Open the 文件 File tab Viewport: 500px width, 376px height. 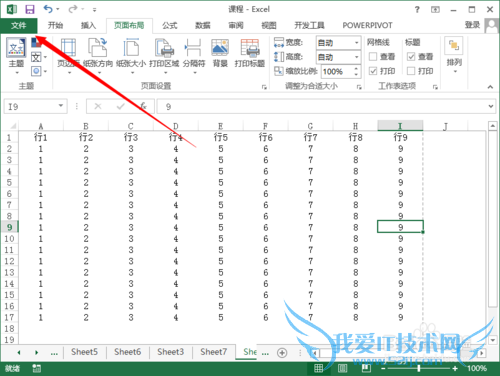19,25
